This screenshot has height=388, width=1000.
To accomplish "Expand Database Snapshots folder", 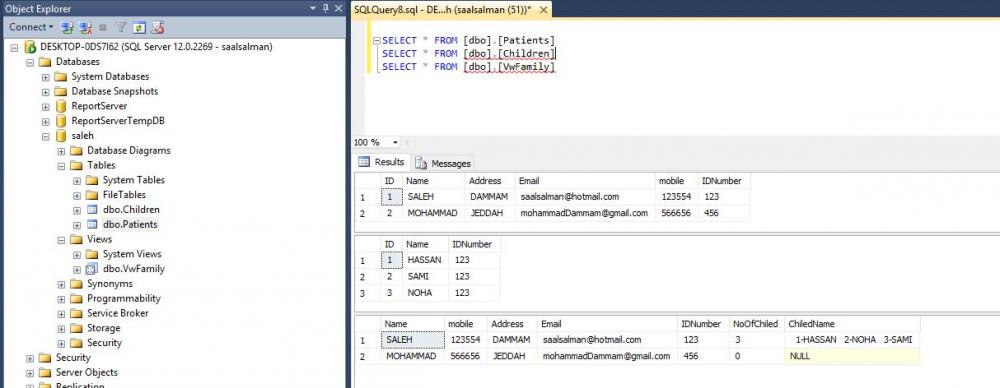I will coord(45,91).
